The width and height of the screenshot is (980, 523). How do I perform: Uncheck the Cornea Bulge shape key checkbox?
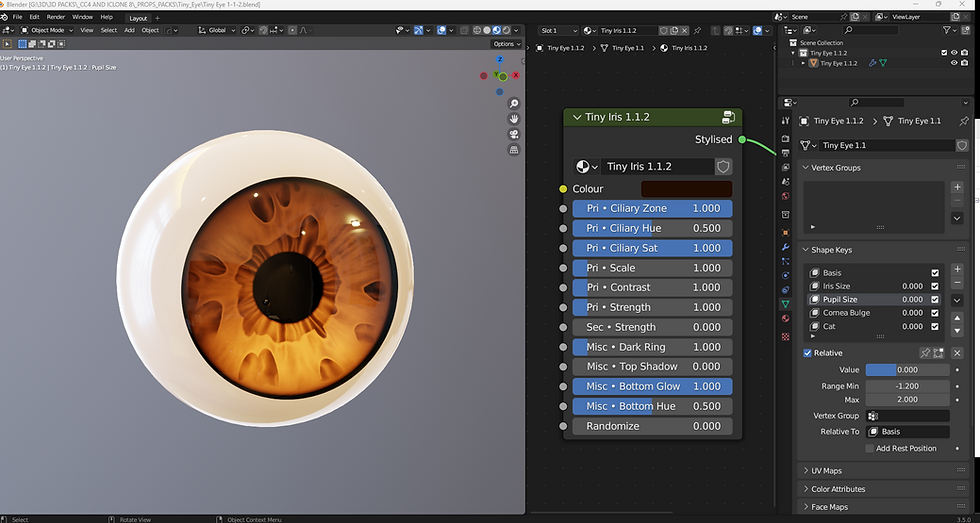tap(935, 313)
